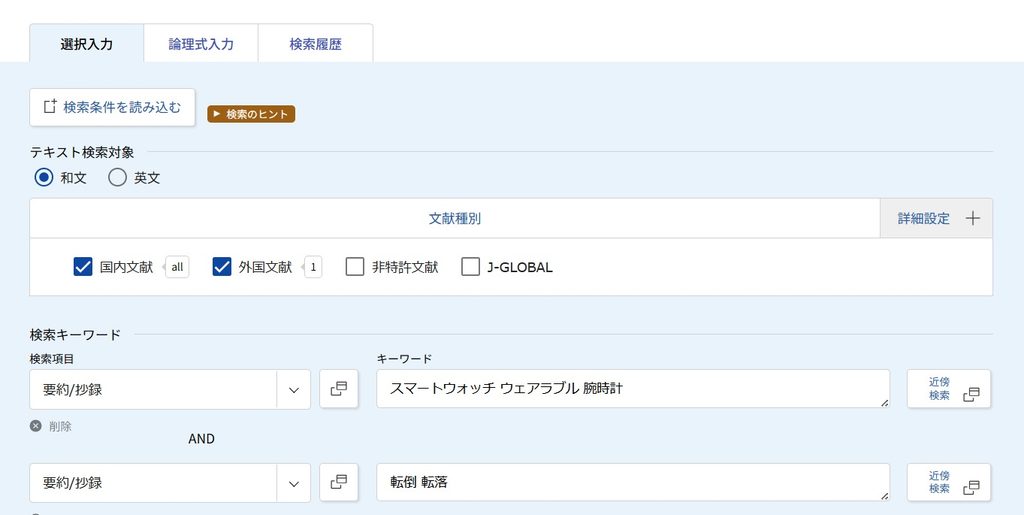Uncheck the 外国文献 checkbox
This screenshot has width=1024, height=515.
222,267
